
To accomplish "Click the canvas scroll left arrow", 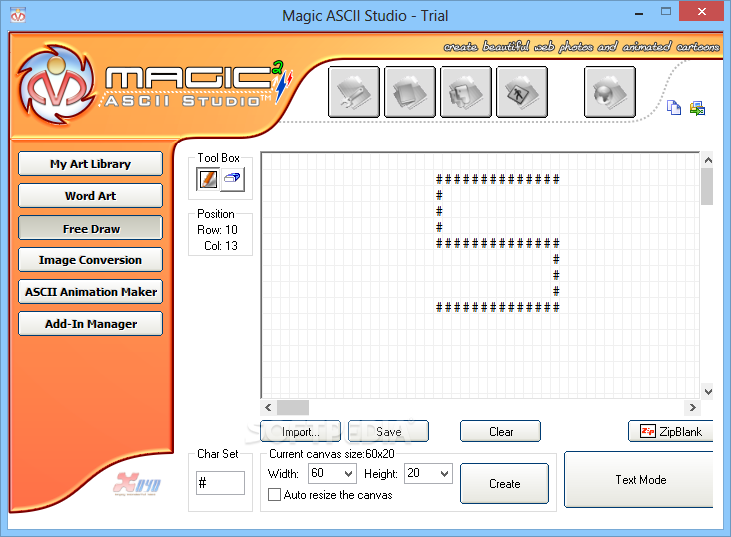I will [x=268, y=407].
